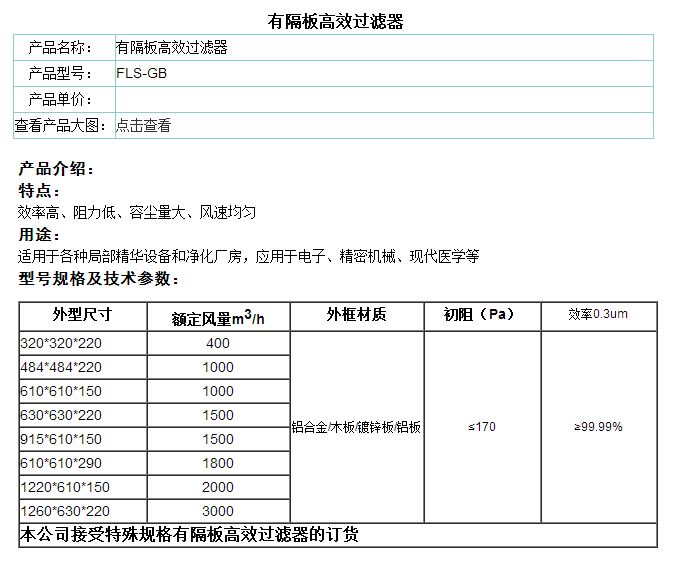Click the 用途 heading
The height and width of the screenshot is (566, 676).
pyautogui.click(x=38, y=235)
